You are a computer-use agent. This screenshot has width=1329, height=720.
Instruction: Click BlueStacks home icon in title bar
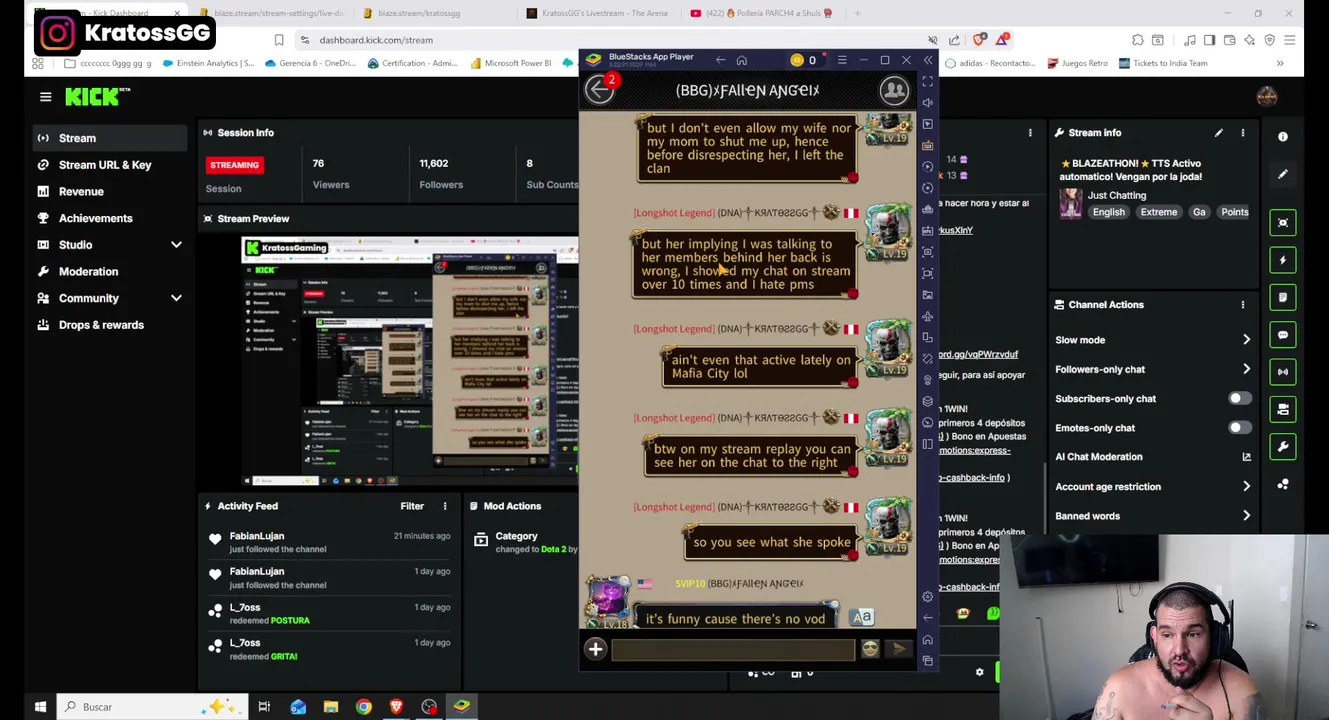point(741,61)
